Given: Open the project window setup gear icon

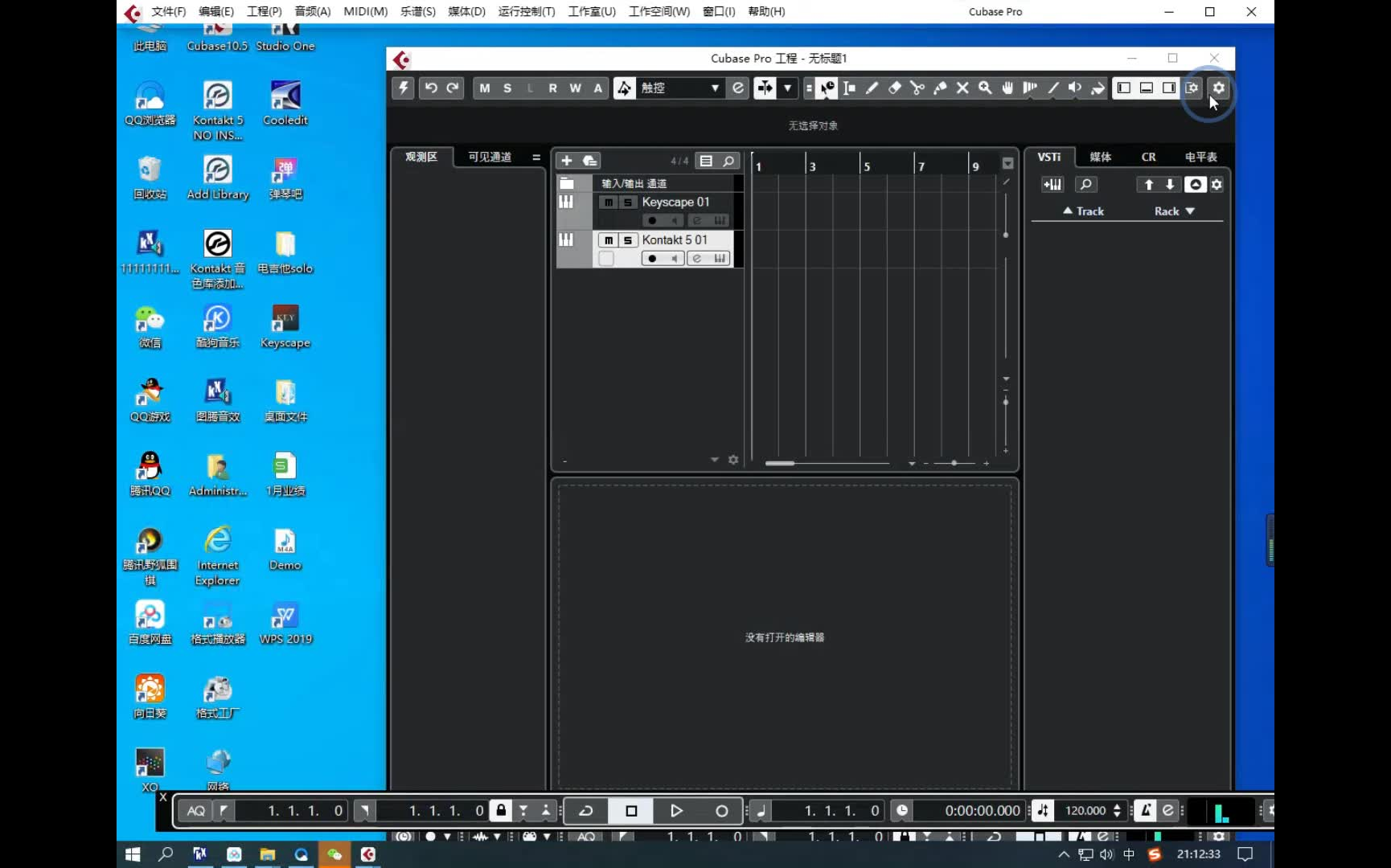Looking at the screenshot, I should (1219, 88).
